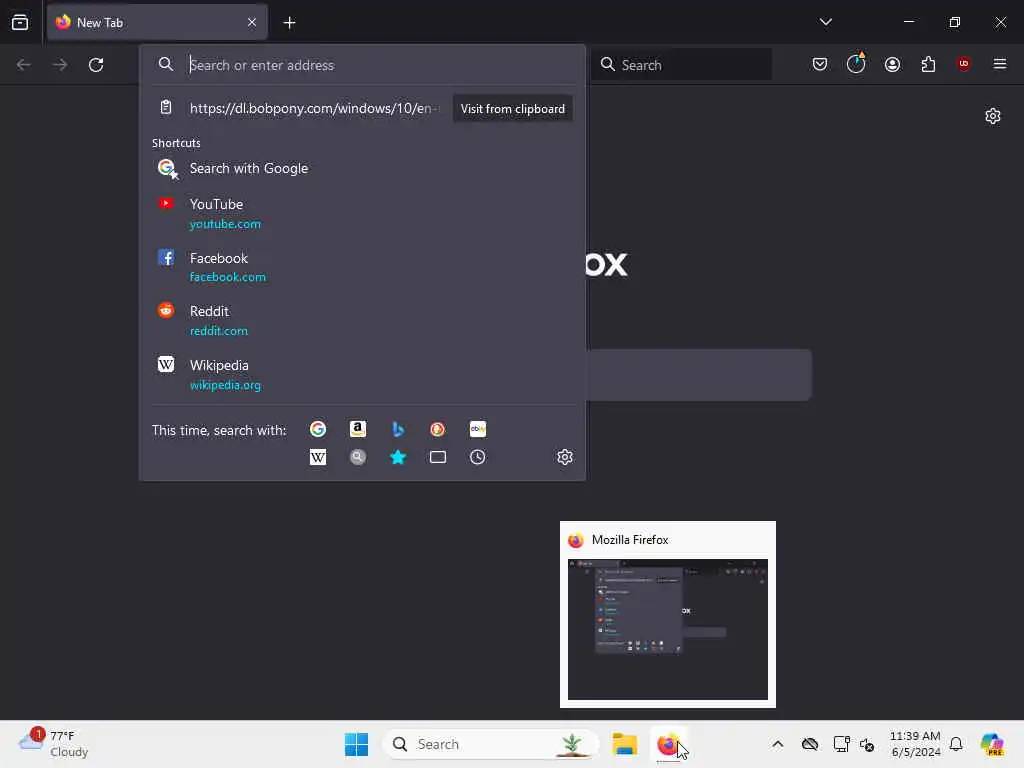Viewport: 1024px width, 768px height.
Task: Expand the list all tabs chevron
Action: point(825,22)
